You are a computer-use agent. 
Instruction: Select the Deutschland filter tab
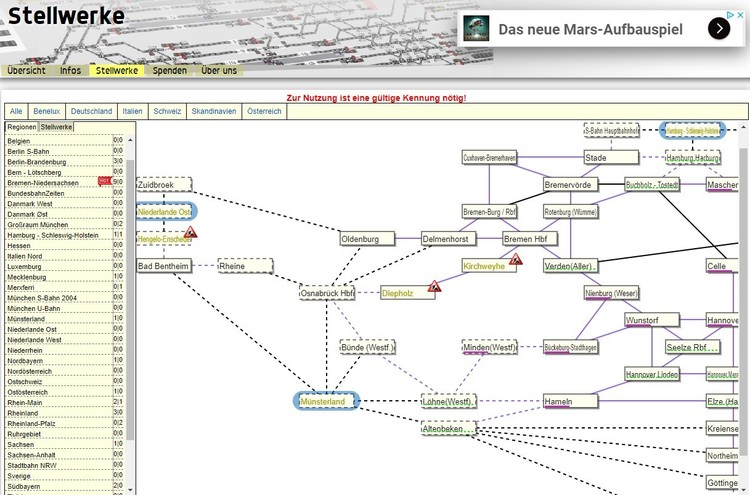click(91, 111)
